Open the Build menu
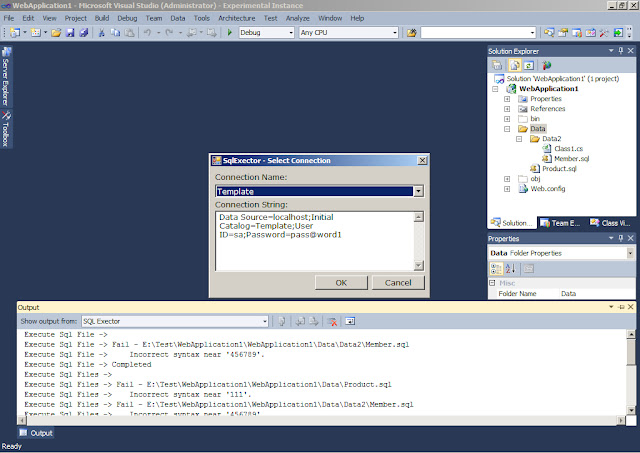 (102, 18)
